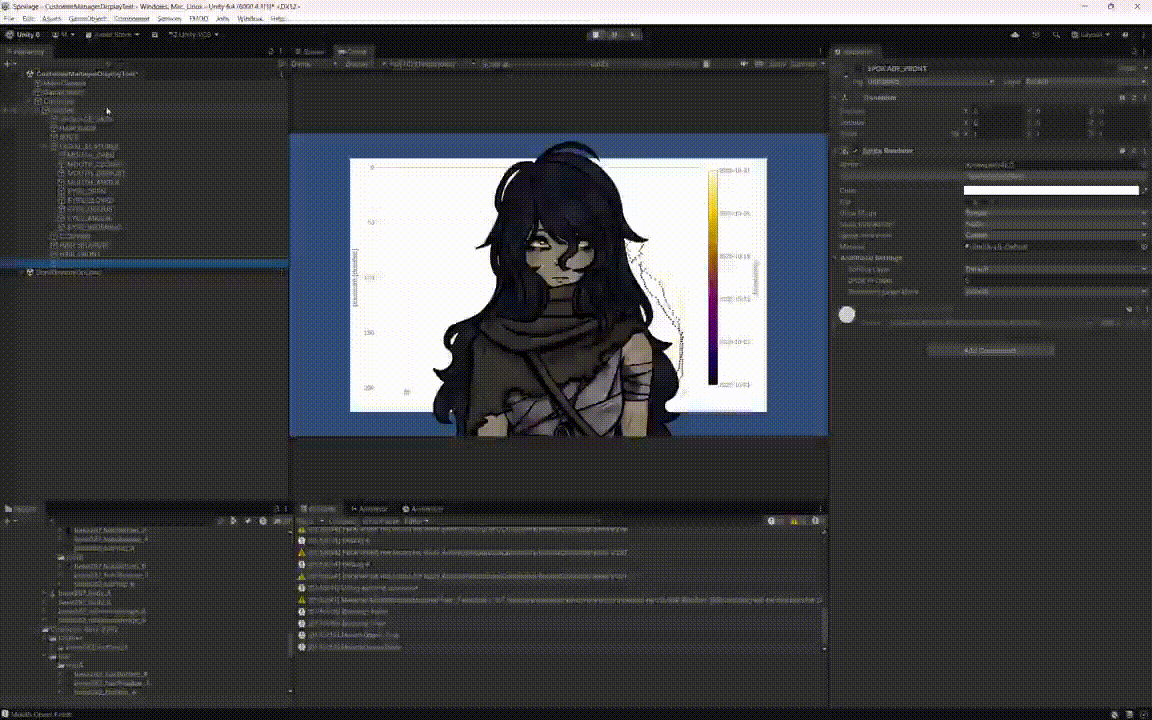Toggle the Sprite Renderer enabled checkbox
Image resolution: width=1152 pixels, height=720 pixels.
pos(854,151)
